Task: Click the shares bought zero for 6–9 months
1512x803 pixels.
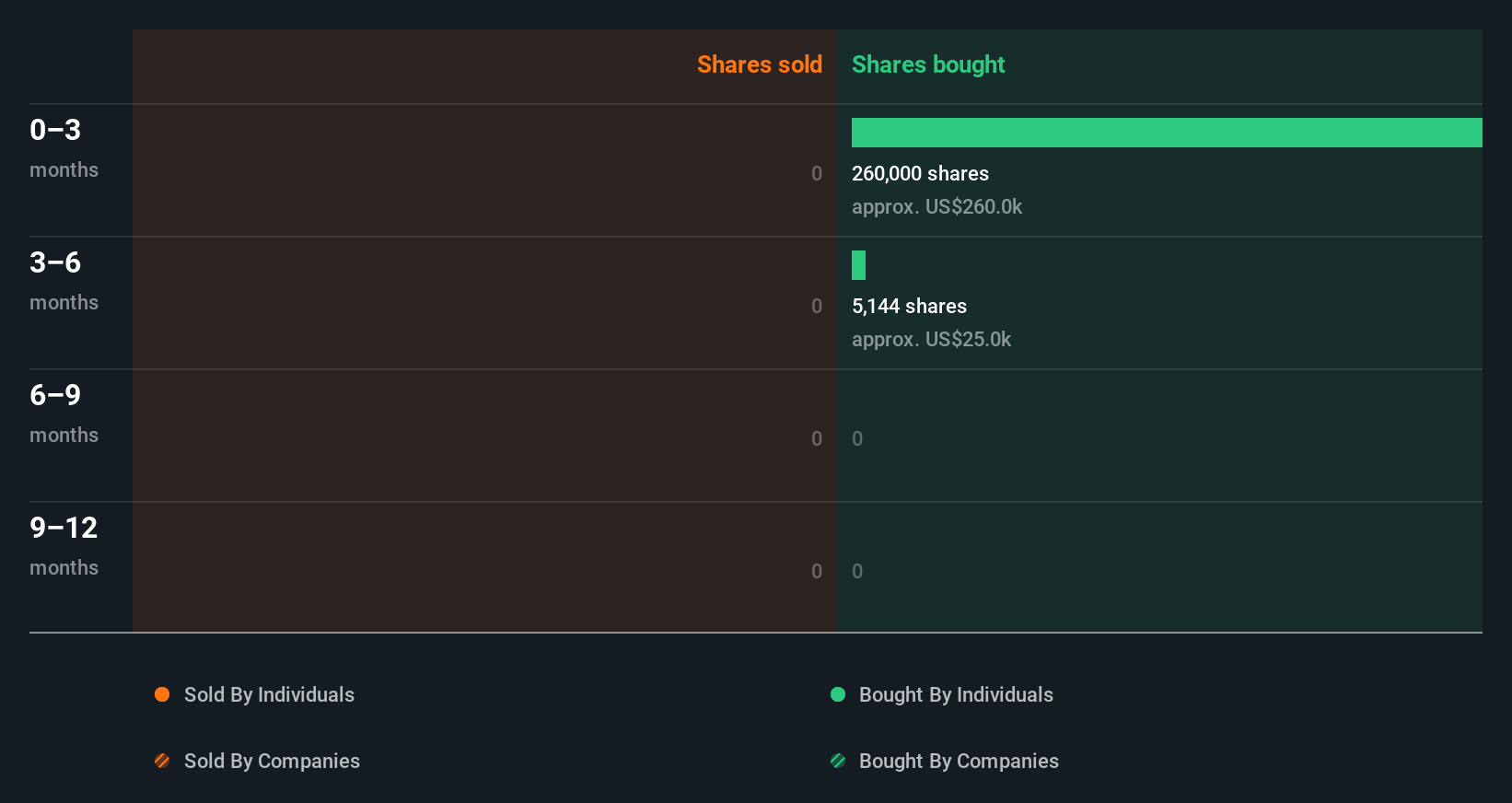Action: click(x=857, y=438)
